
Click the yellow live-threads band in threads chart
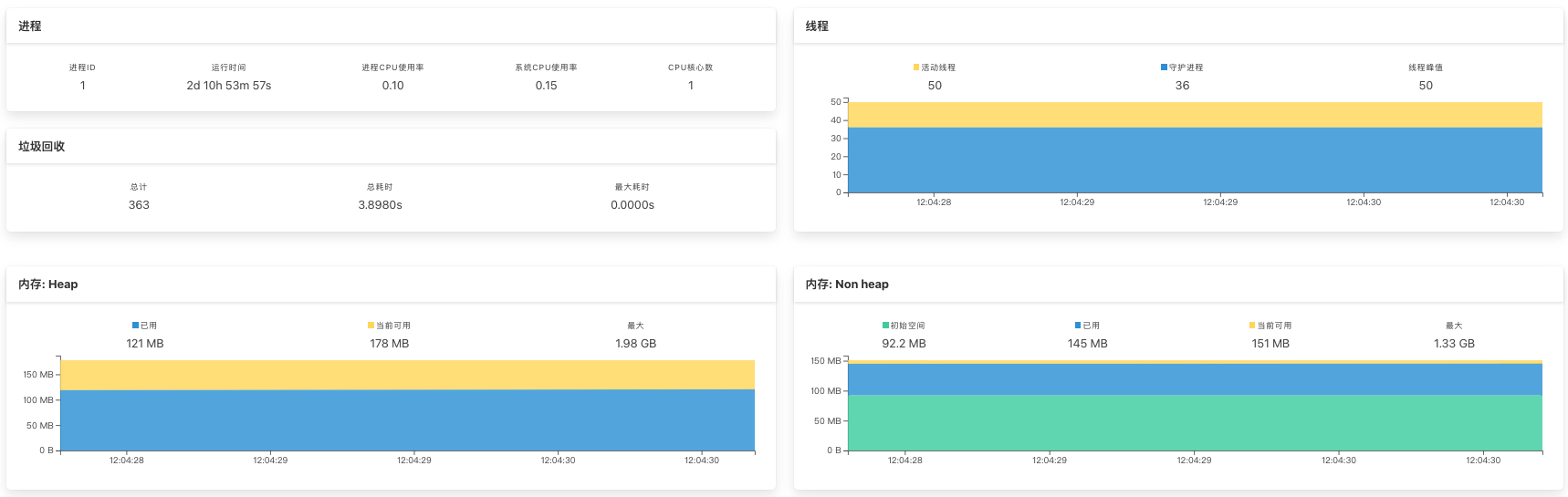tap(1195, 115)
